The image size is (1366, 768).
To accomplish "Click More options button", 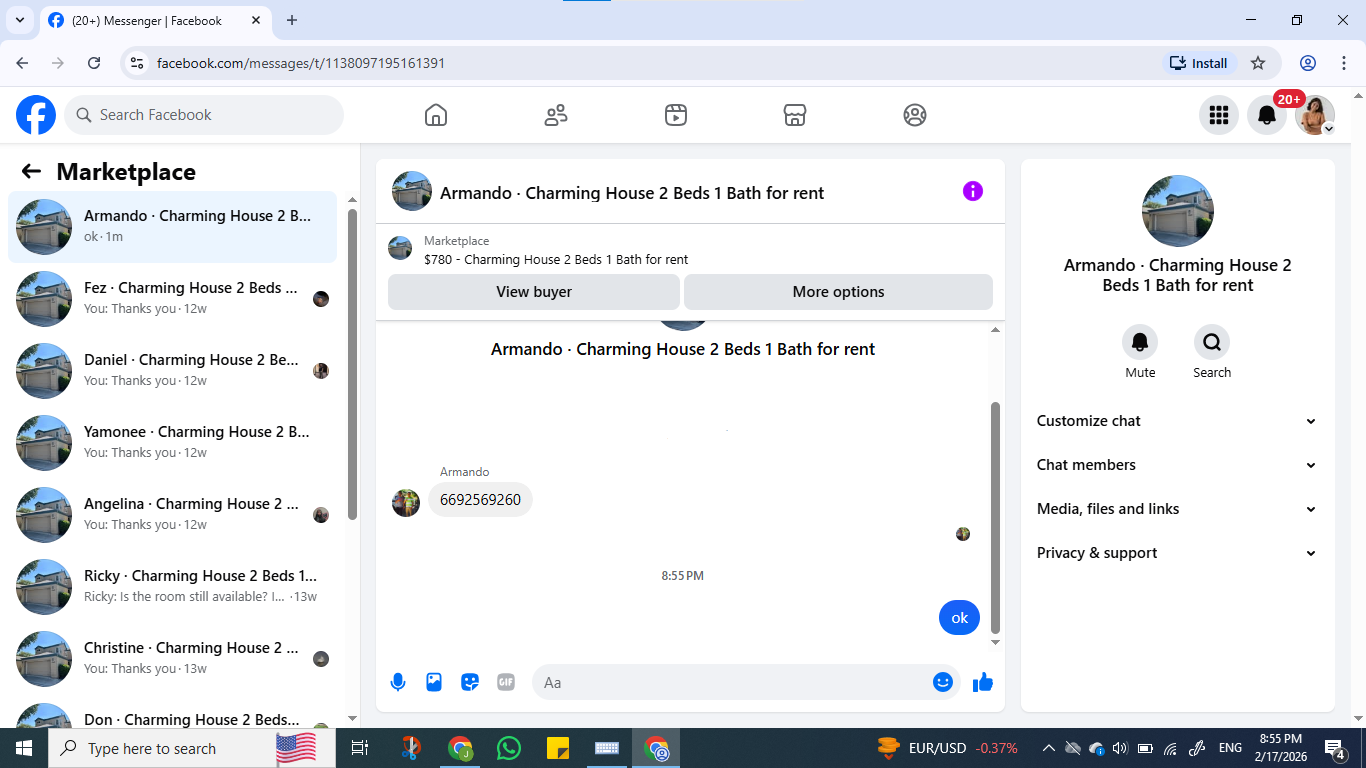I will [838, 292].
